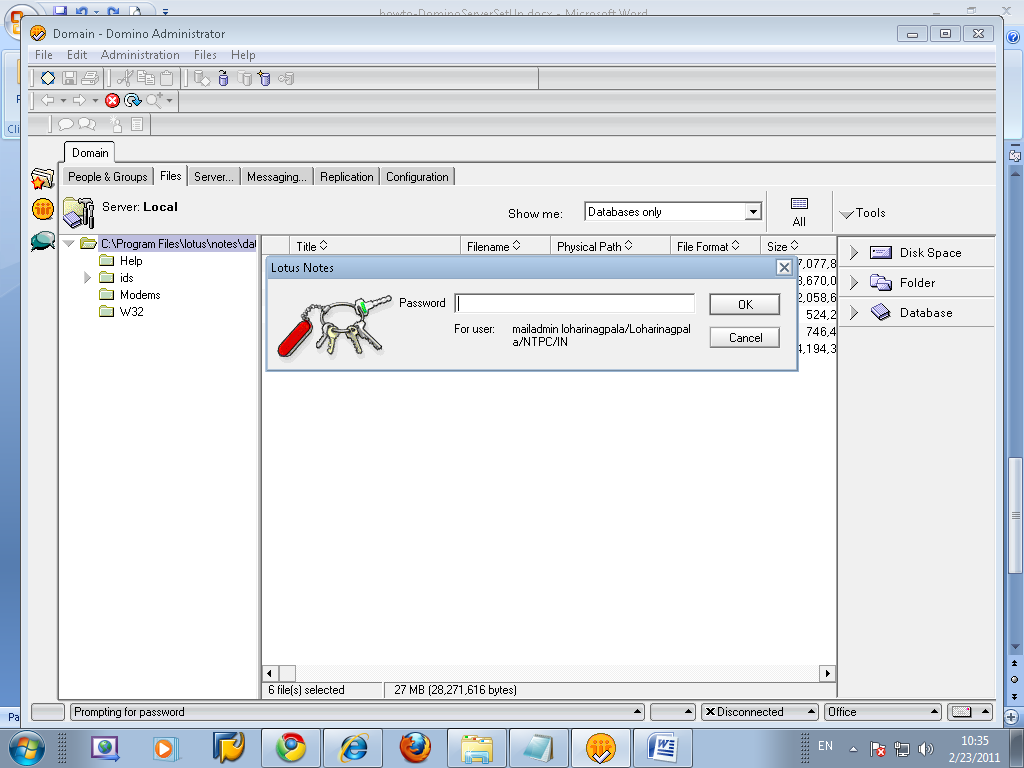Click the file properties diamond toolbar icon
This screenshot has width=1024, height=768.
coord(48,78)
